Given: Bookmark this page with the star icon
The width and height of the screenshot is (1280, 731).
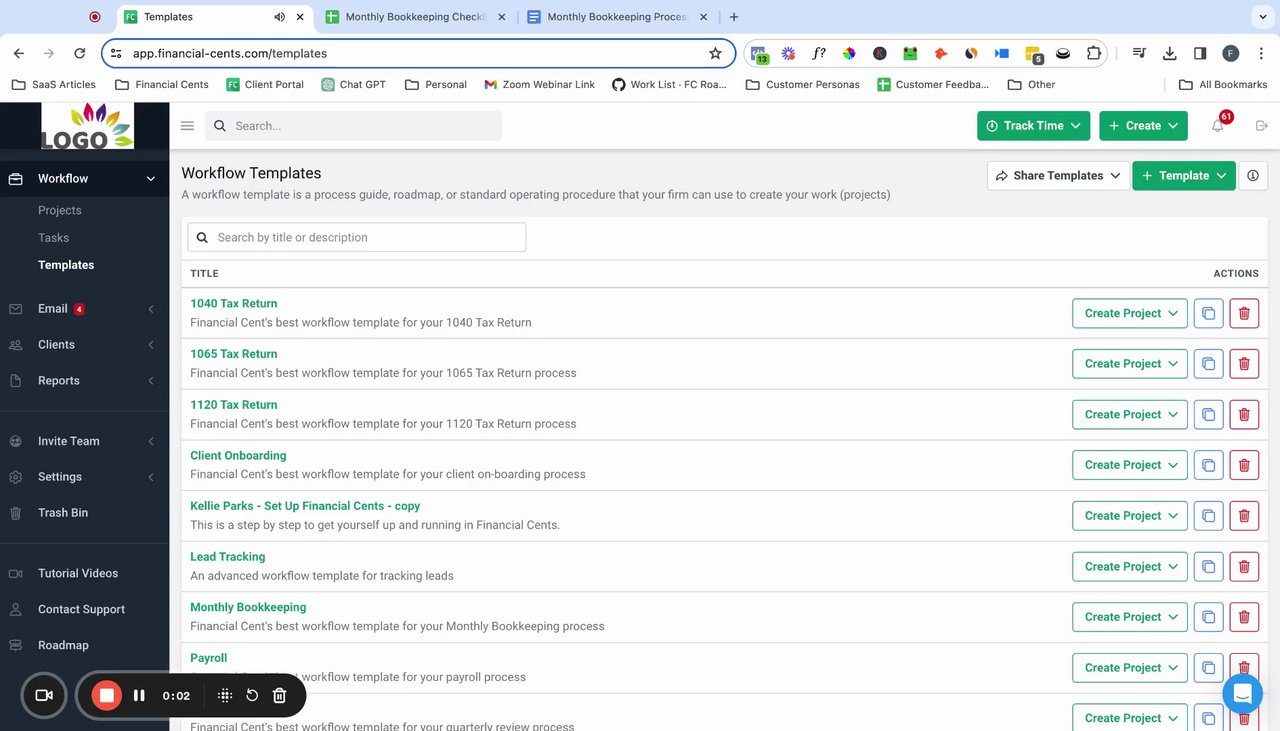Looking at the screenshot, I should click(715, 53).
